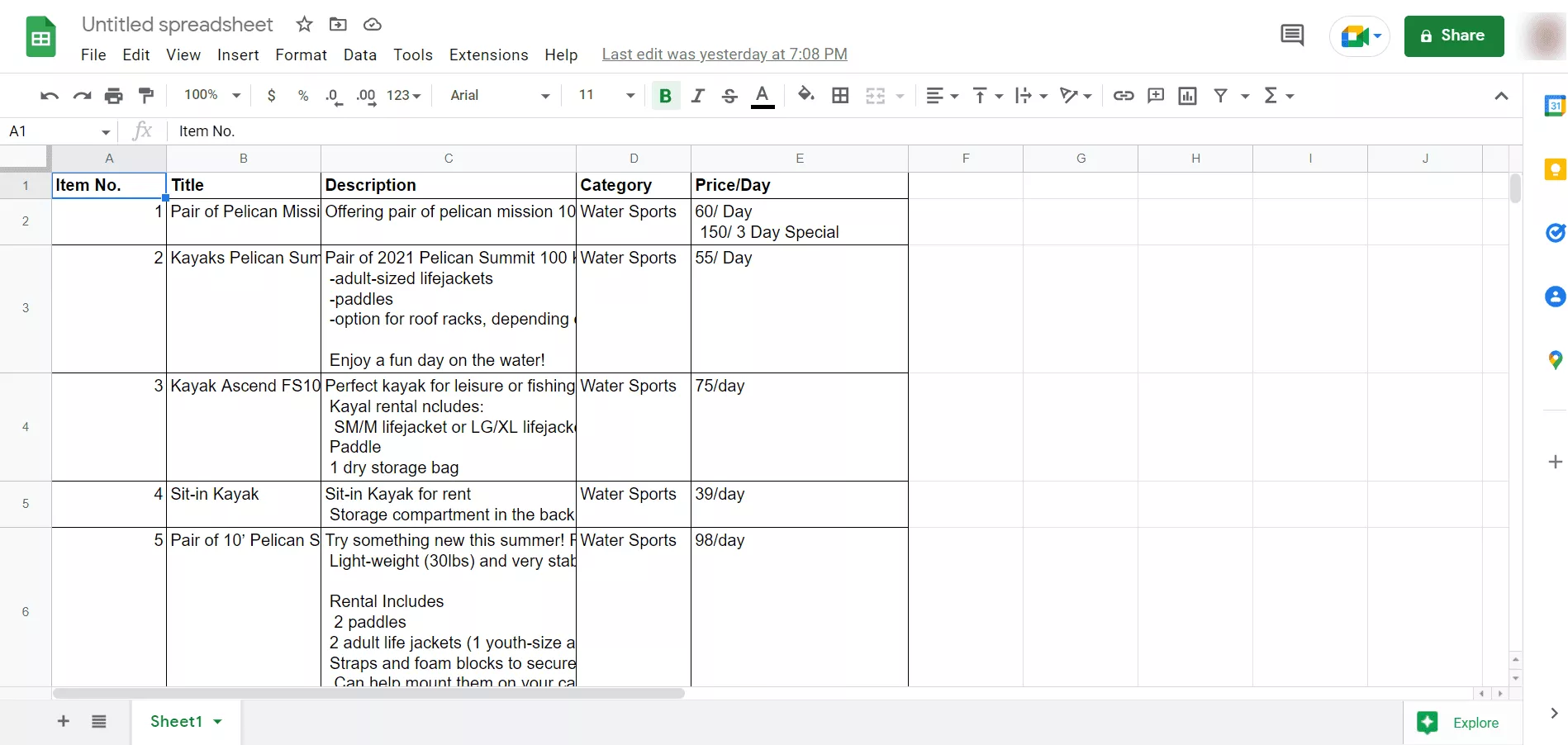The width and height of the screenshot is (1568, 745).
Task: Open the Format menu
Action: click(x=301, y=55)
